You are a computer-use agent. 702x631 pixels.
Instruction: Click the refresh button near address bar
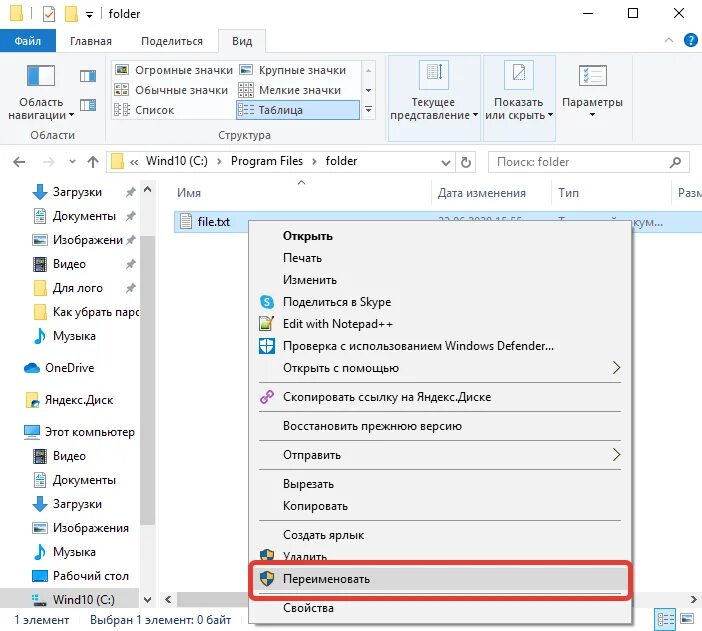(466, 162)
